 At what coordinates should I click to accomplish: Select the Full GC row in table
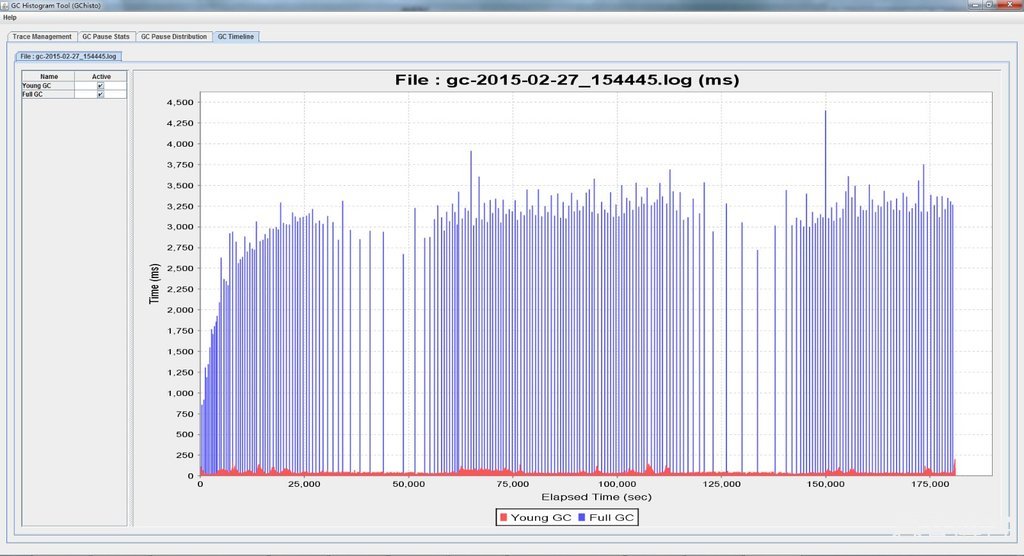pos(74,94)
